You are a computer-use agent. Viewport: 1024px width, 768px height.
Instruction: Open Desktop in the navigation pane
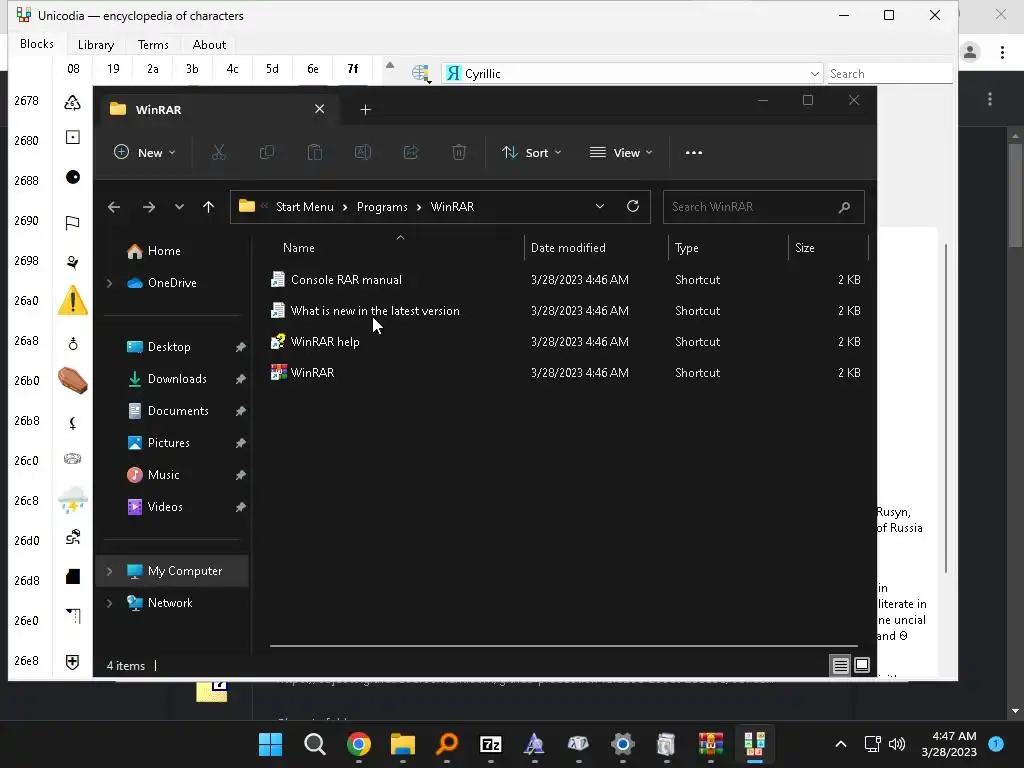click(x=169, y=347)
